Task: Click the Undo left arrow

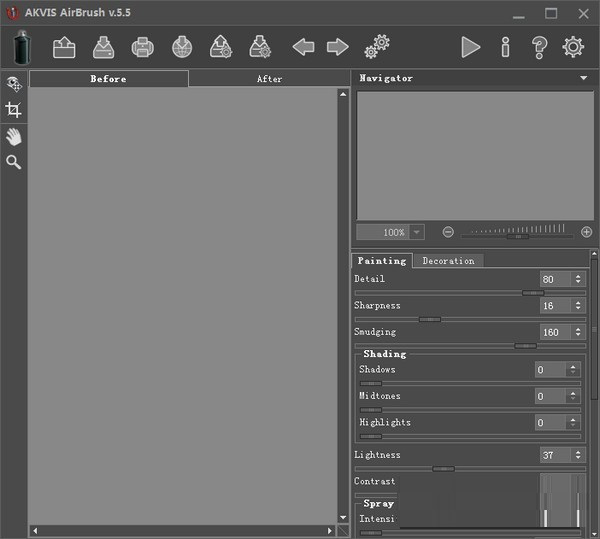Action: tap(303, 47)
